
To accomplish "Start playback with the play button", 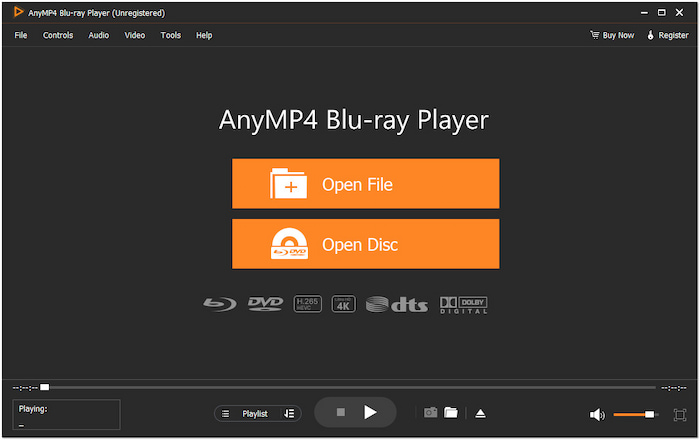I will coord(370,412).
